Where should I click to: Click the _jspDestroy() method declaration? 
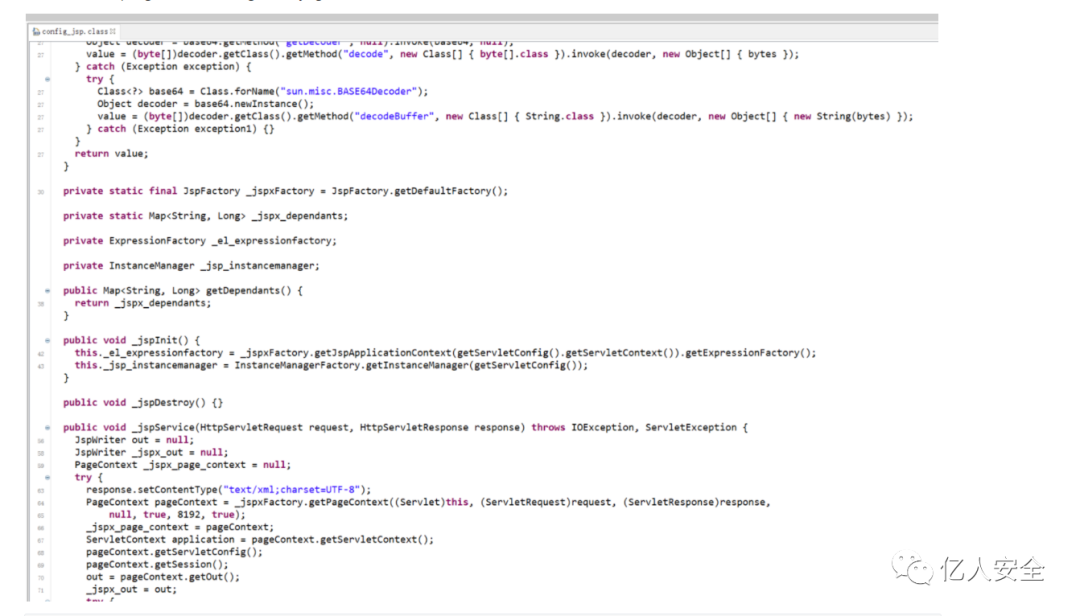[143, 402]
